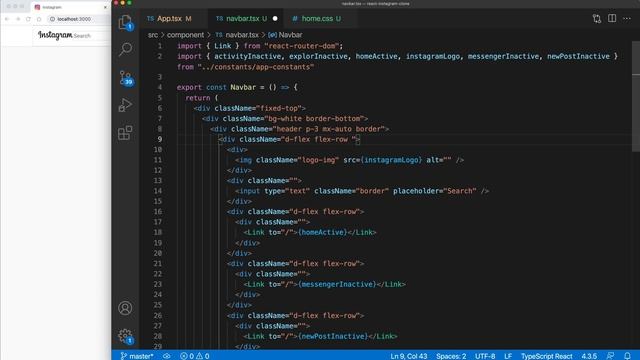Click line number 9 in gutter
Viewport: 640px width, 360px height.
160,139
